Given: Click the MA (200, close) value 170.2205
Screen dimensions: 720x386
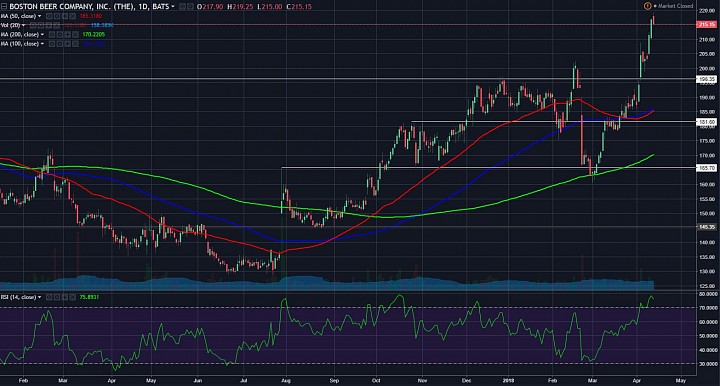Looking at the screenshot, I should [x=94, y=34].
